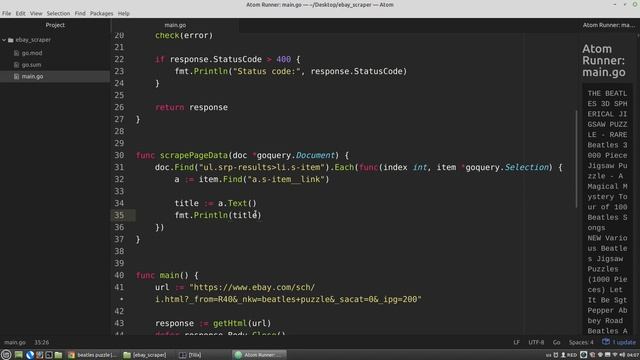
Task: Click 'scrapePageData' function name on line 30
Action: click(x=193, y=155)
